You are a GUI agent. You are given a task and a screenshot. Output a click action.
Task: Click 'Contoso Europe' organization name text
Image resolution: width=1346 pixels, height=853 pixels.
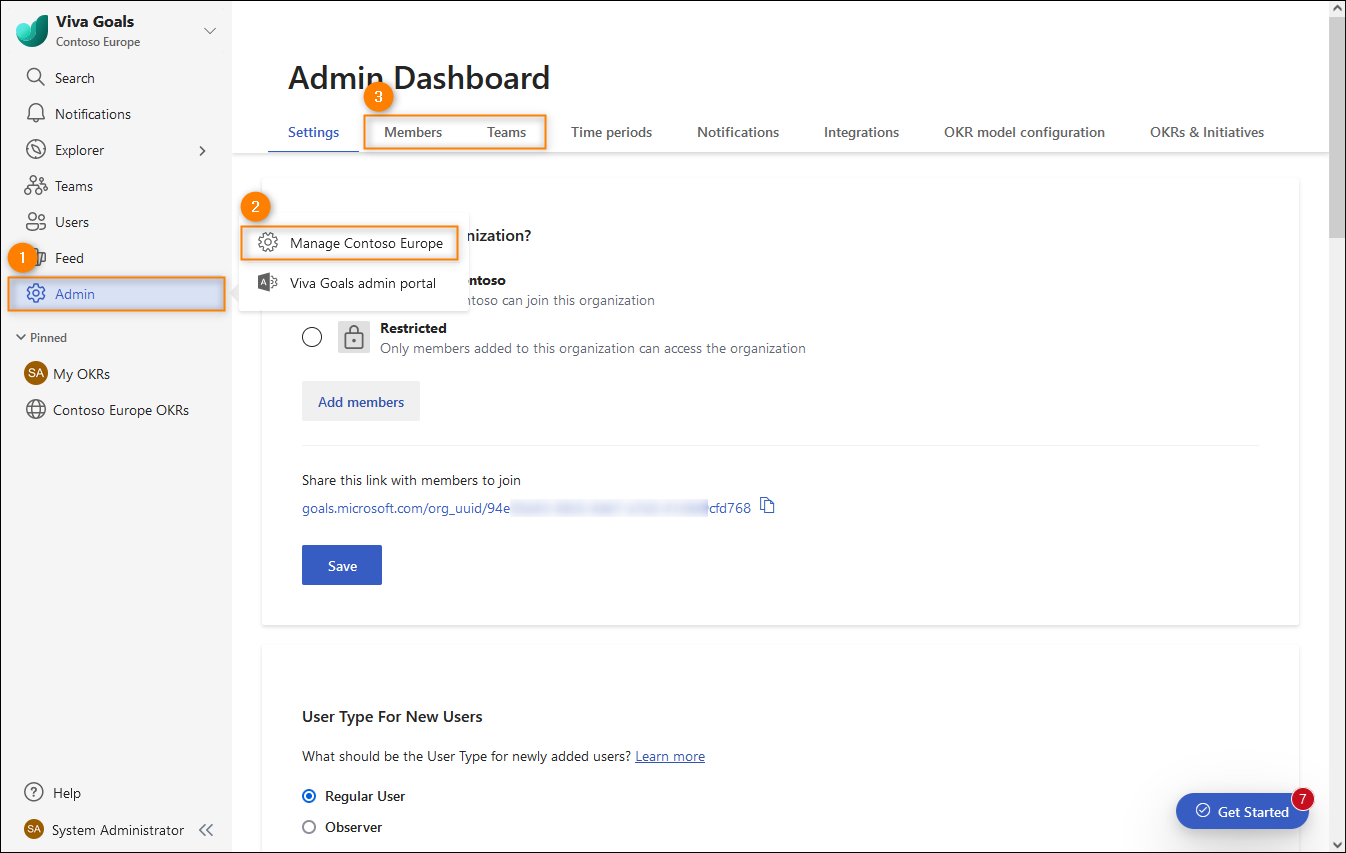(x=98, y=42)
